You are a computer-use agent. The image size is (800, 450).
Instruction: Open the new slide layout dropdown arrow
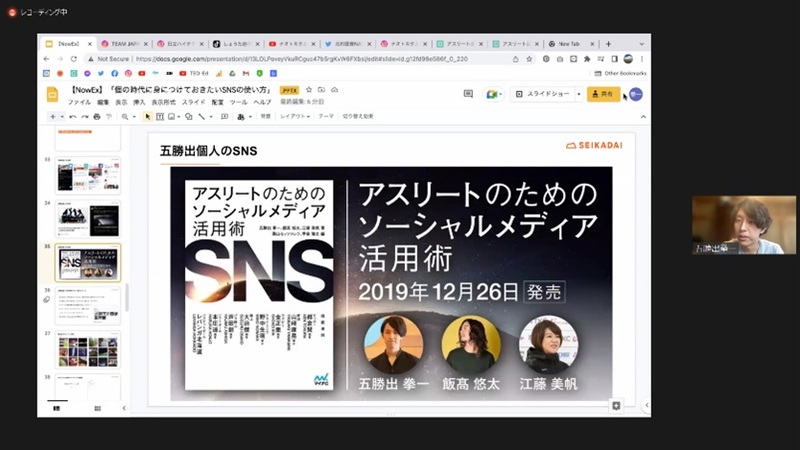62,117
